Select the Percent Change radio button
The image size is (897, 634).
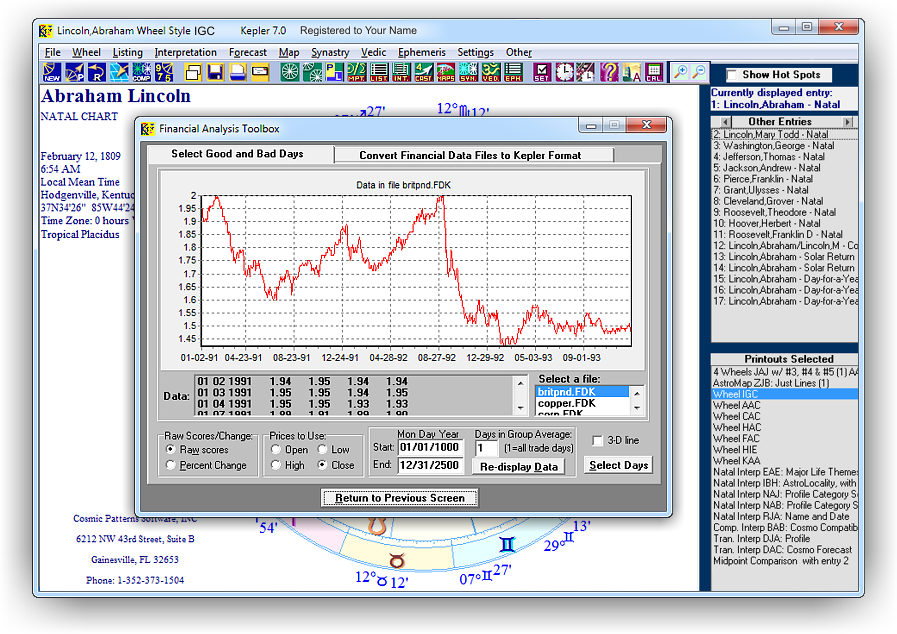(x=171, y=466)
